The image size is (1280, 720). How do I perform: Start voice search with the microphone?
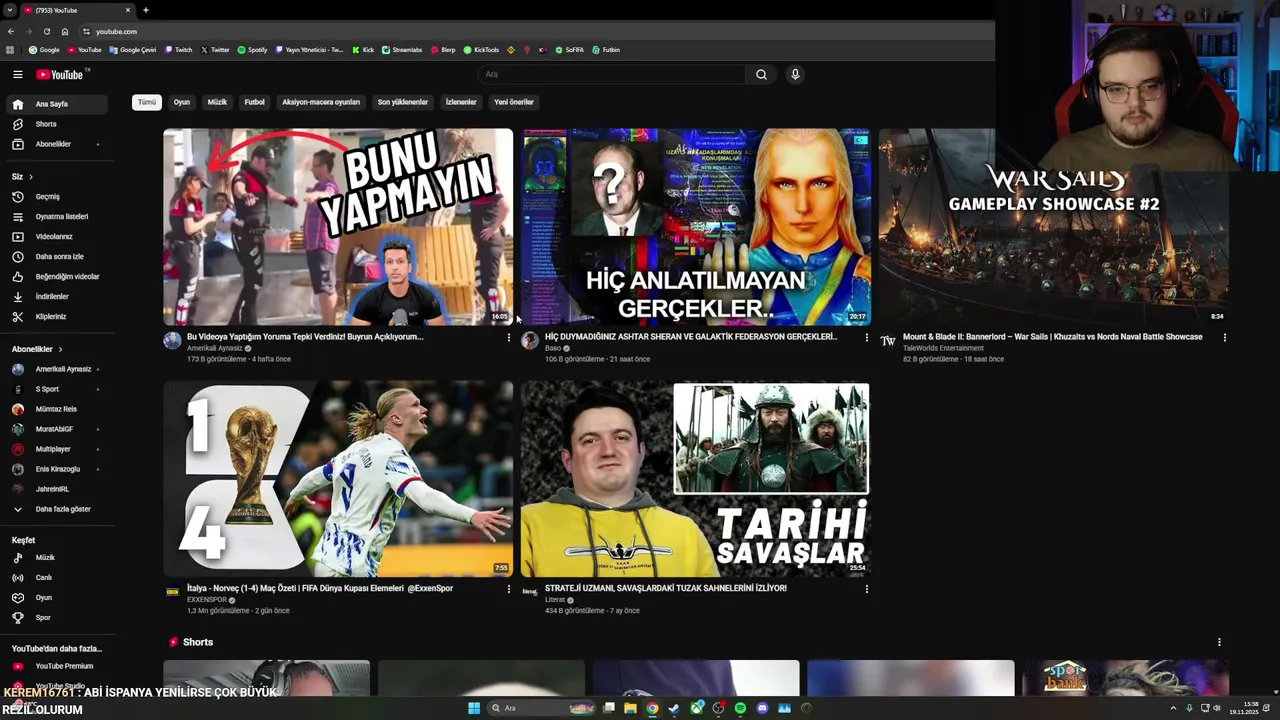pyautogui.click(x=795, y=74)
